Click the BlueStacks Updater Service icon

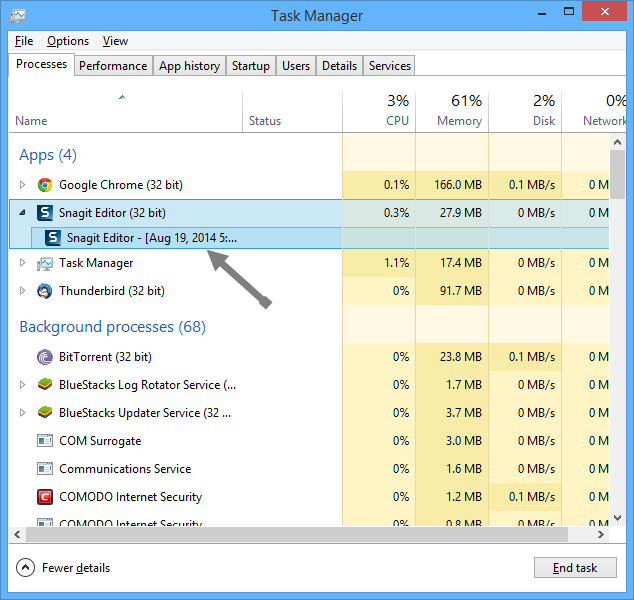(45, 412)
